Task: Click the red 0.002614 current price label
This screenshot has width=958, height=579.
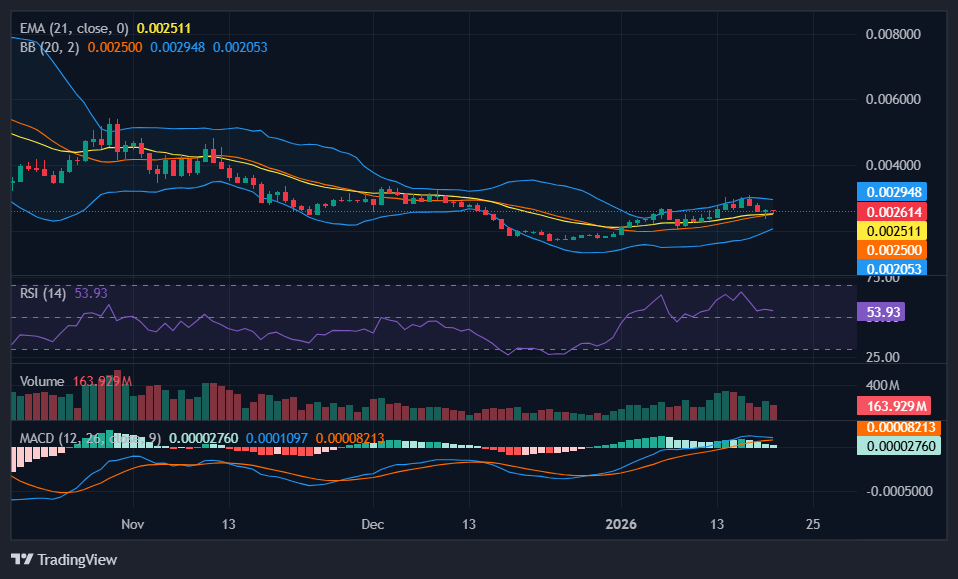Action: (891, 211)
